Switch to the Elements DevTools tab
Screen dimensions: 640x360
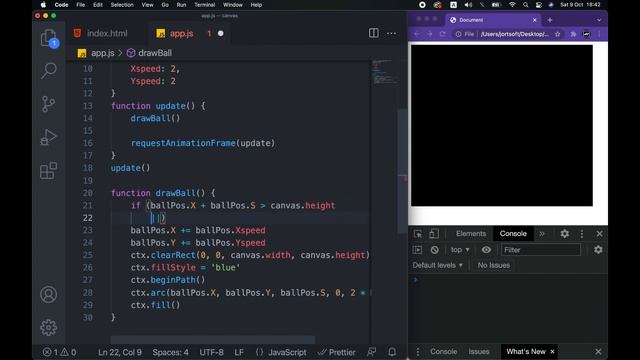click(x=471, y=234)
